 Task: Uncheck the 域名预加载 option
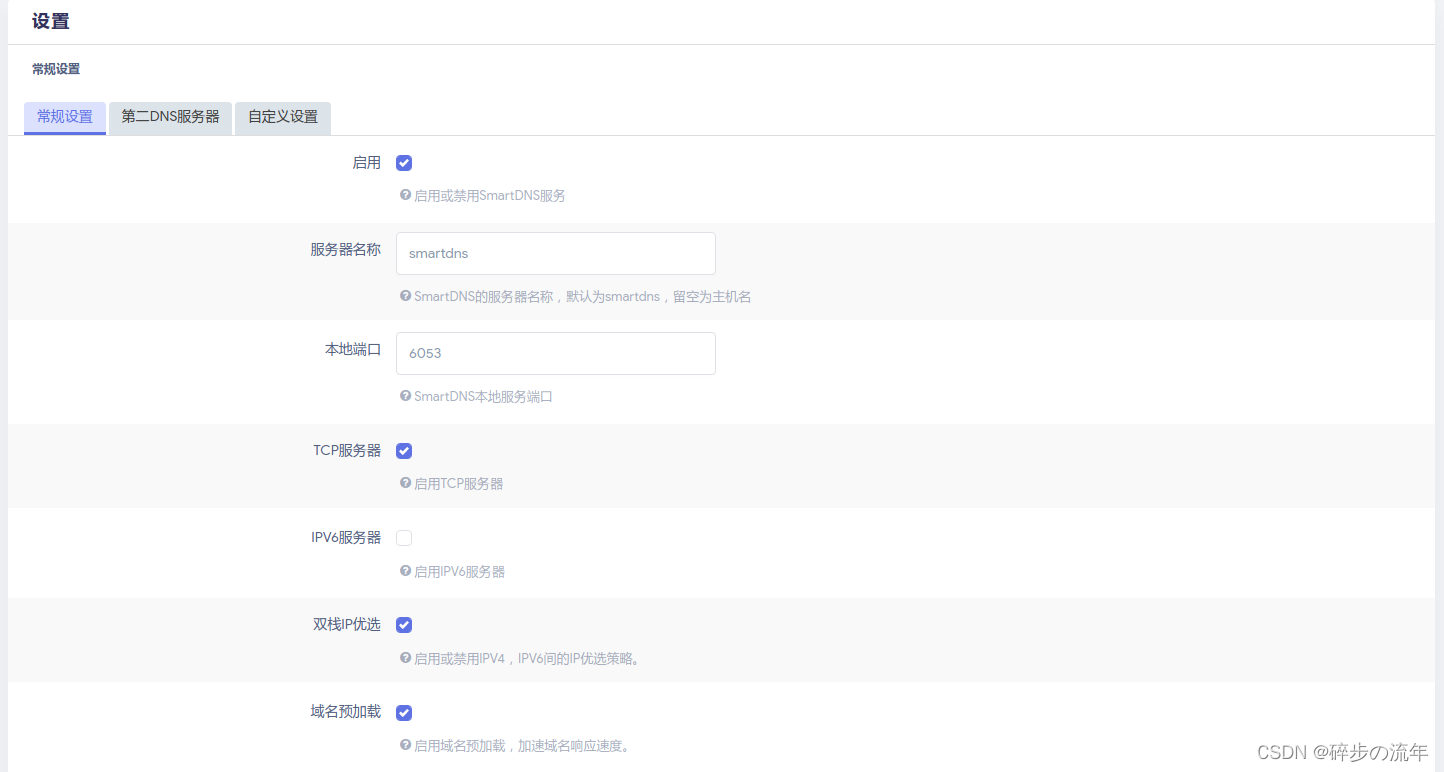(x=403, y=712)
